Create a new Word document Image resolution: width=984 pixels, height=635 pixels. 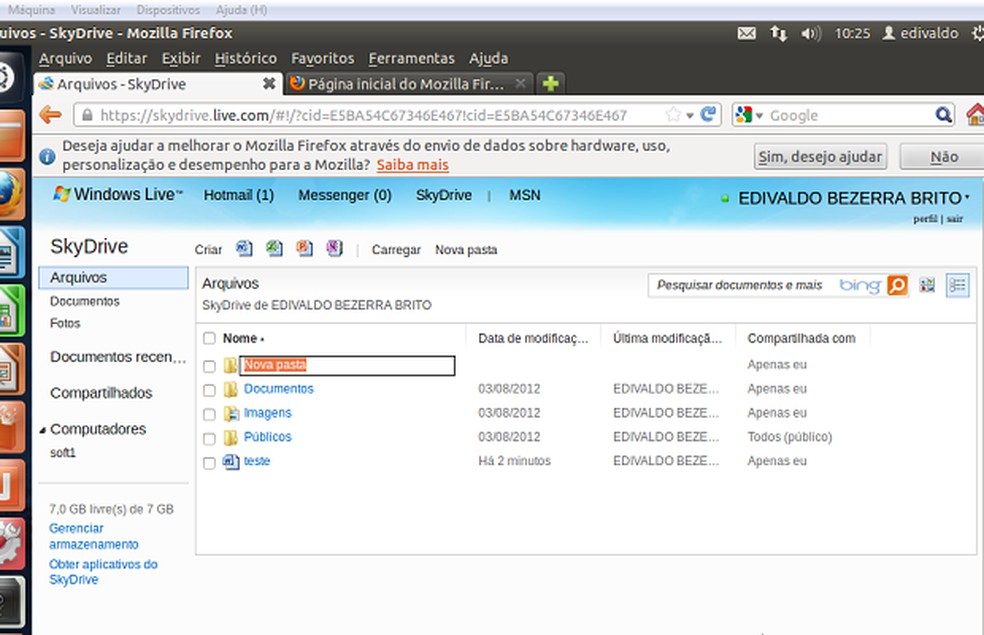coord(244,248)
